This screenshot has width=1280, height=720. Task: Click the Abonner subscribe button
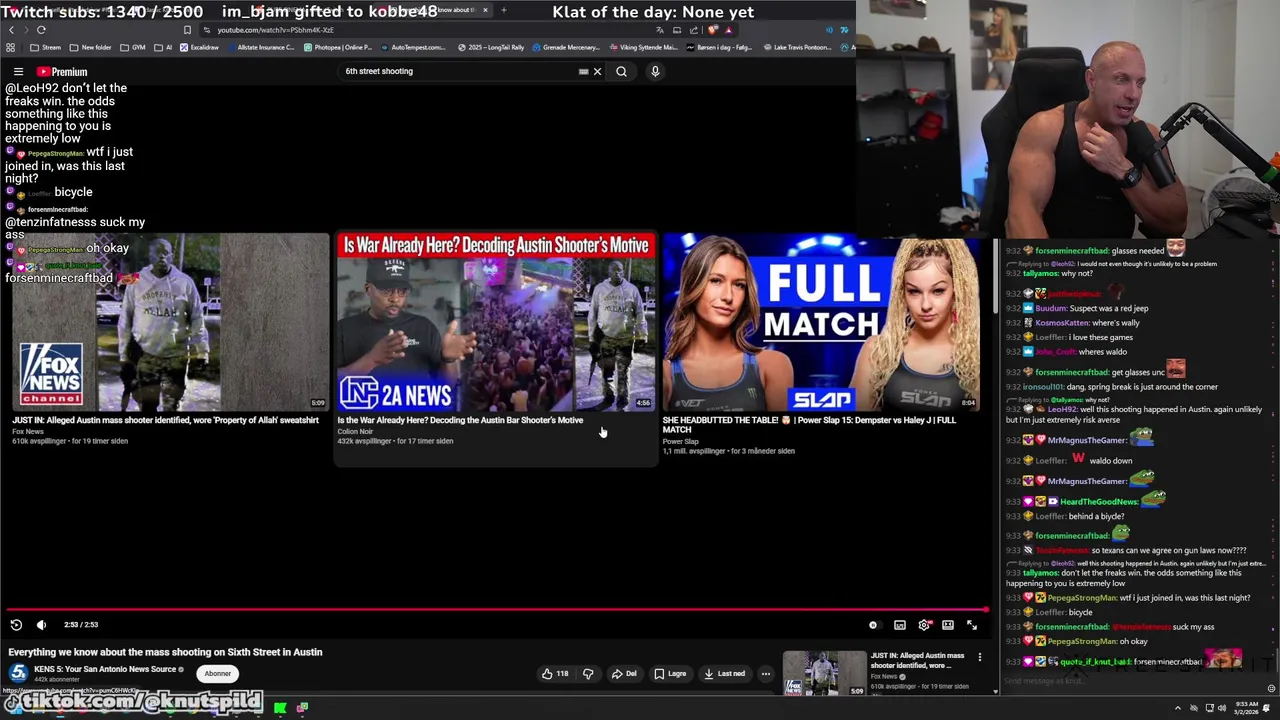pos(218,673)
